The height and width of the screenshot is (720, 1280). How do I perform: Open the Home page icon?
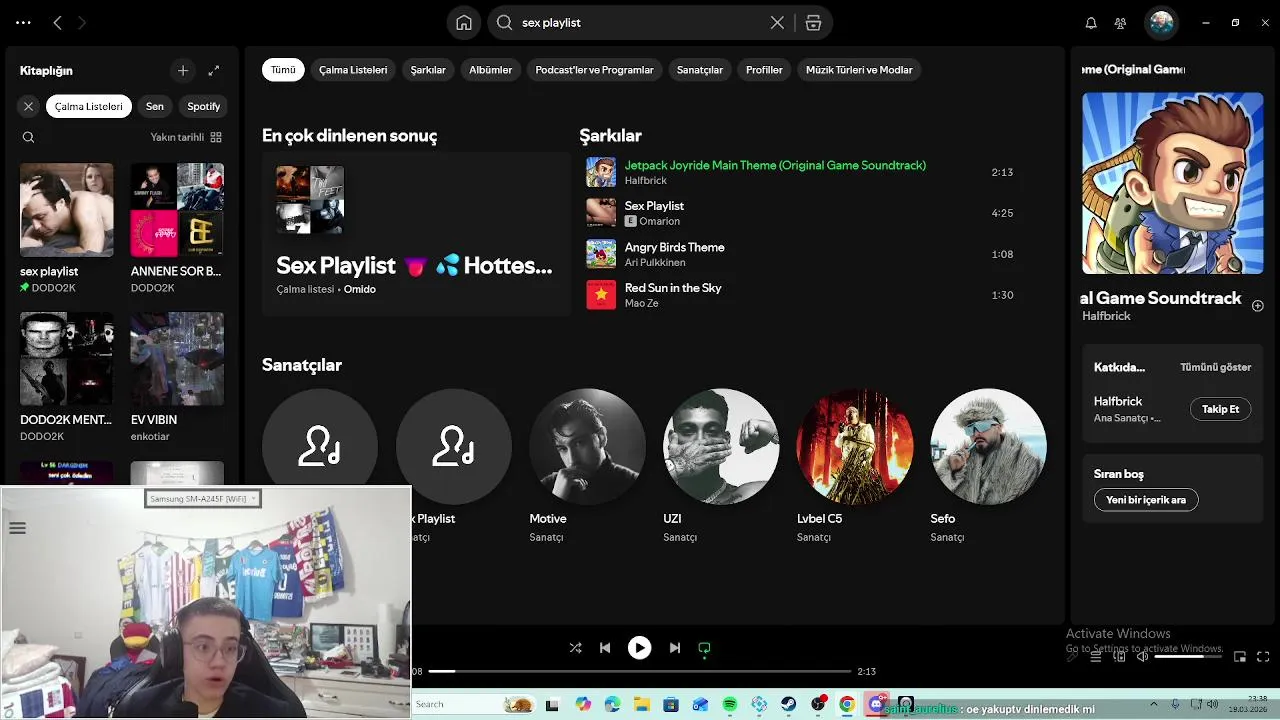(464, 22)
